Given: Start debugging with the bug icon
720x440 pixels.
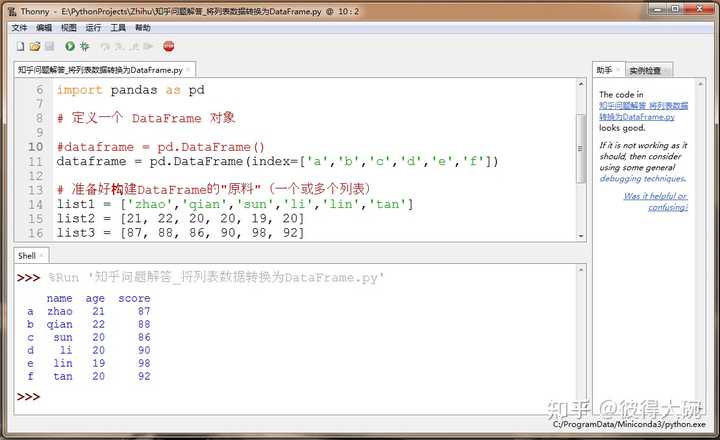Looking at the screenshot, I should tap(84, 46).
